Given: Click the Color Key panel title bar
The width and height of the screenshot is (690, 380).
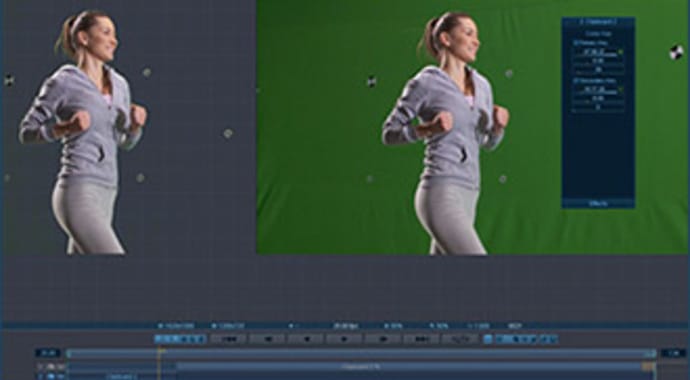Looking at the screenshot, I should [x=598, y=22].
